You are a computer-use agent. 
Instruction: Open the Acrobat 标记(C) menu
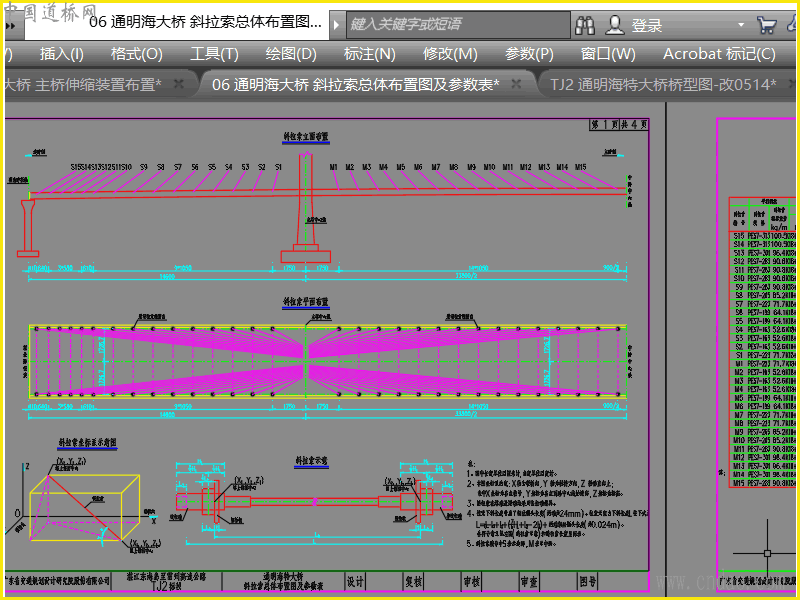(719, 54)
